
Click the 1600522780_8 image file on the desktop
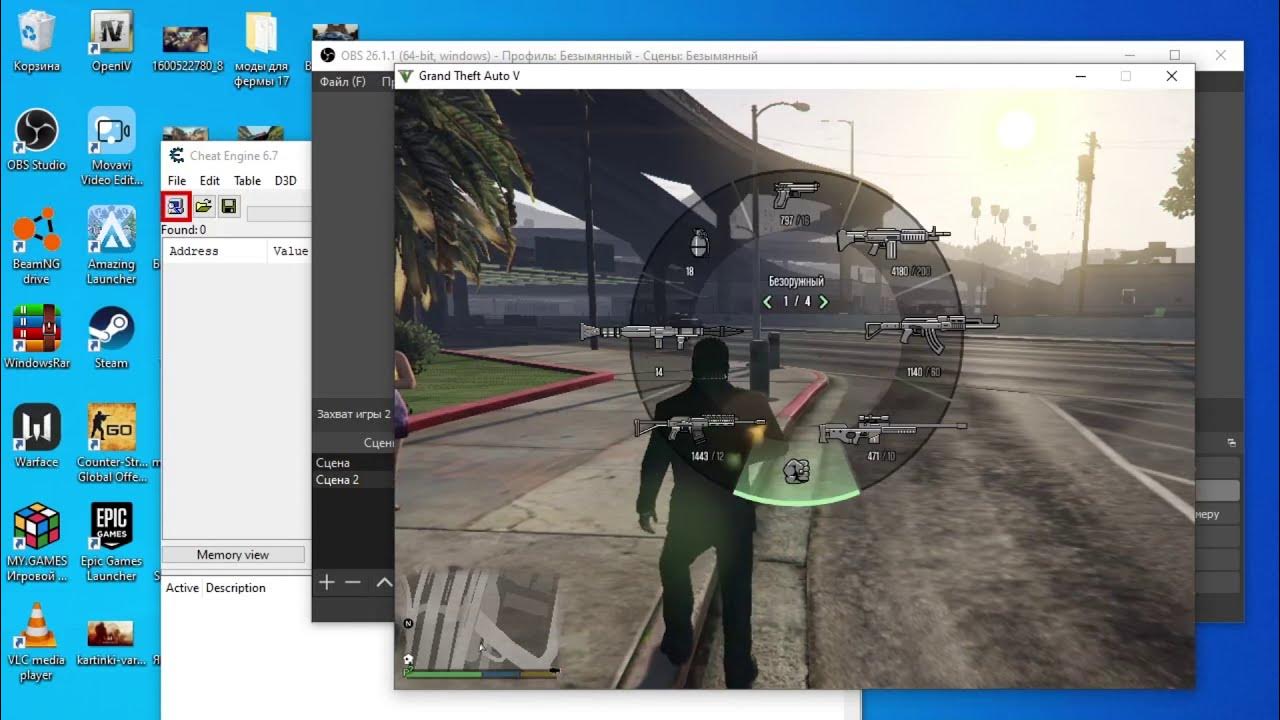pyautogui.click(x=186, y=48)
